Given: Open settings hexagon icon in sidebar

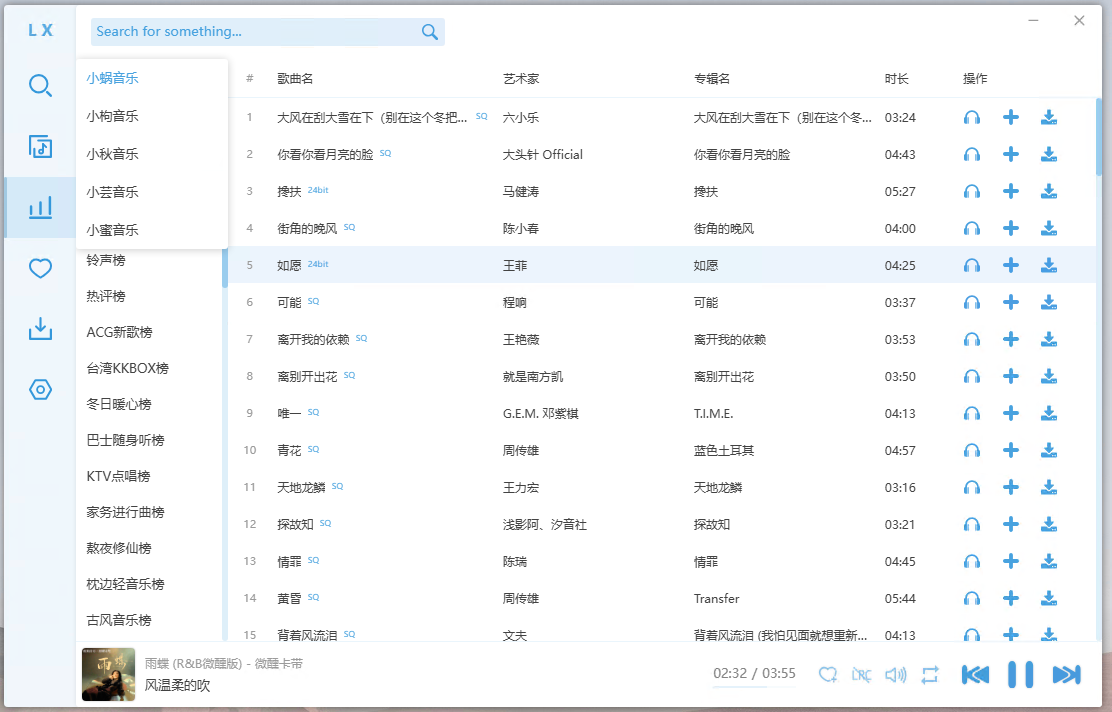Looking at the screenshot, I should [x=40, y=390].
